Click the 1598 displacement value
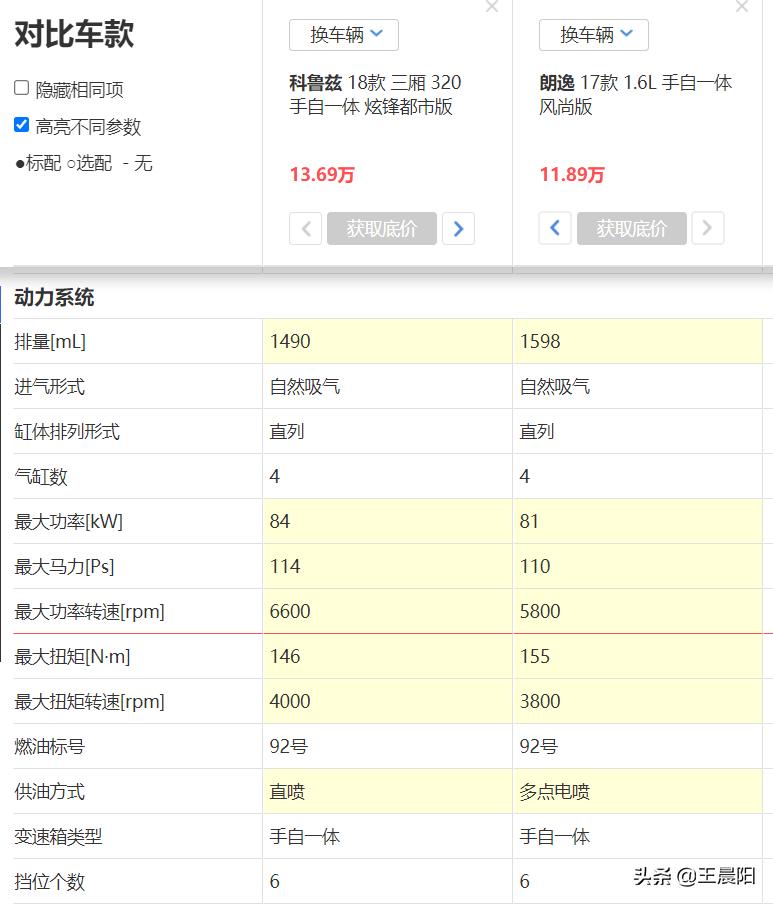773x904 pixels. tap(540, 341)
